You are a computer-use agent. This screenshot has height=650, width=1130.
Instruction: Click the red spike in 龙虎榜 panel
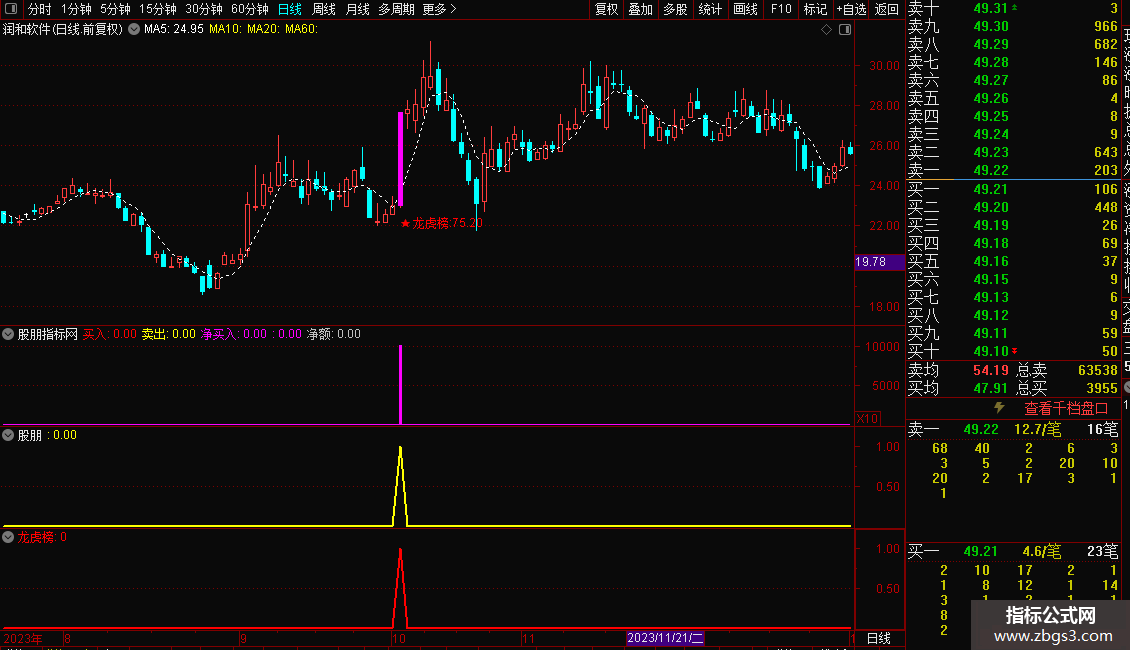coord(401,589)
